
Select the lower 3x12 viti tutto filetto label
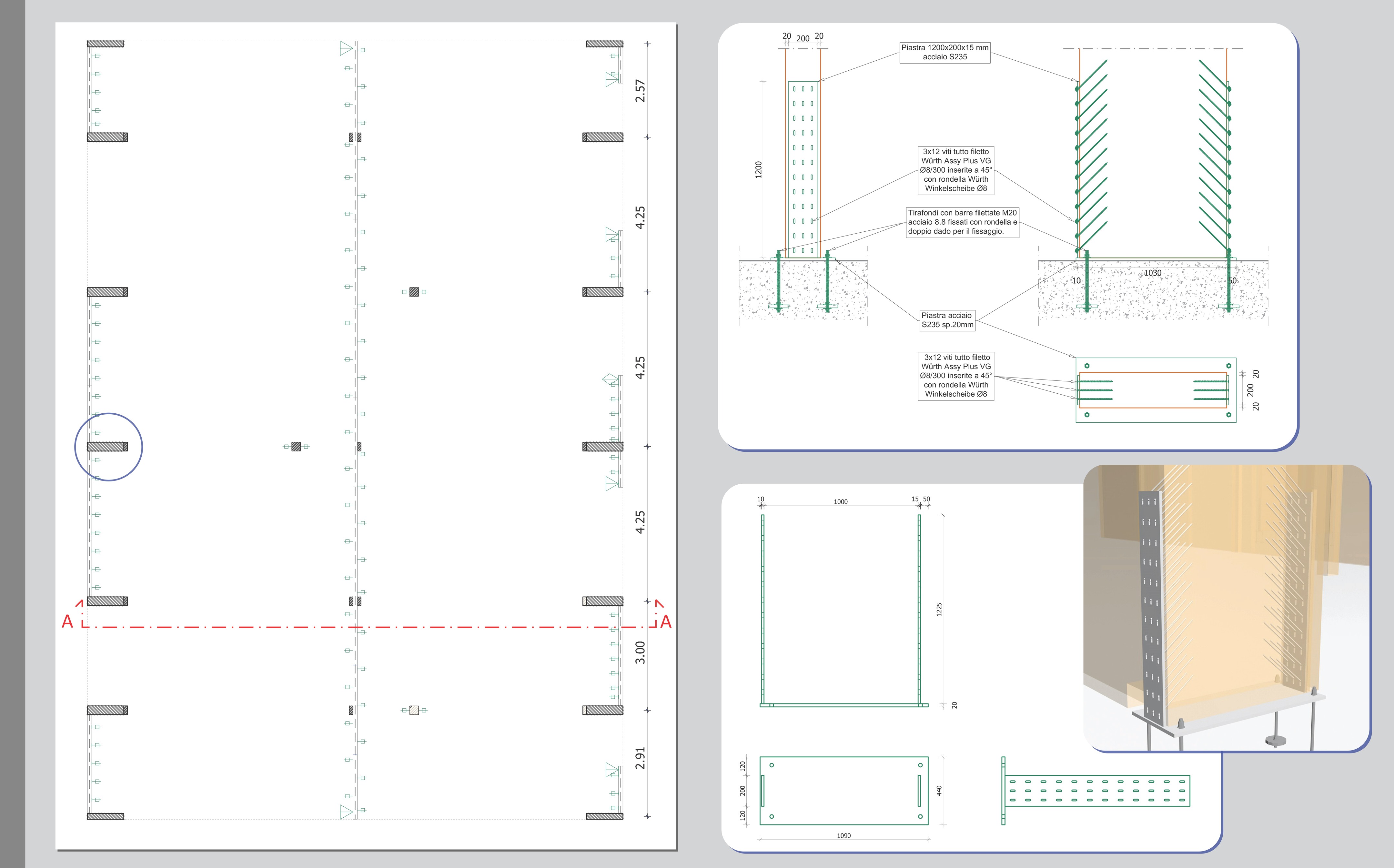pos(956,376)
